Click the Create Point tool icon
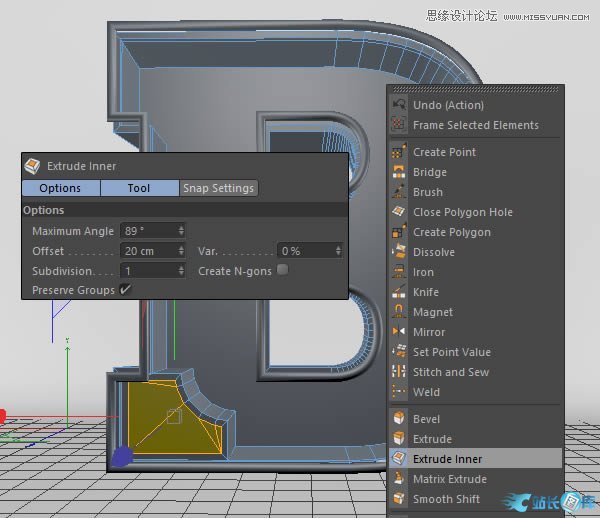The image size is (600, 518). click(399, 152)
